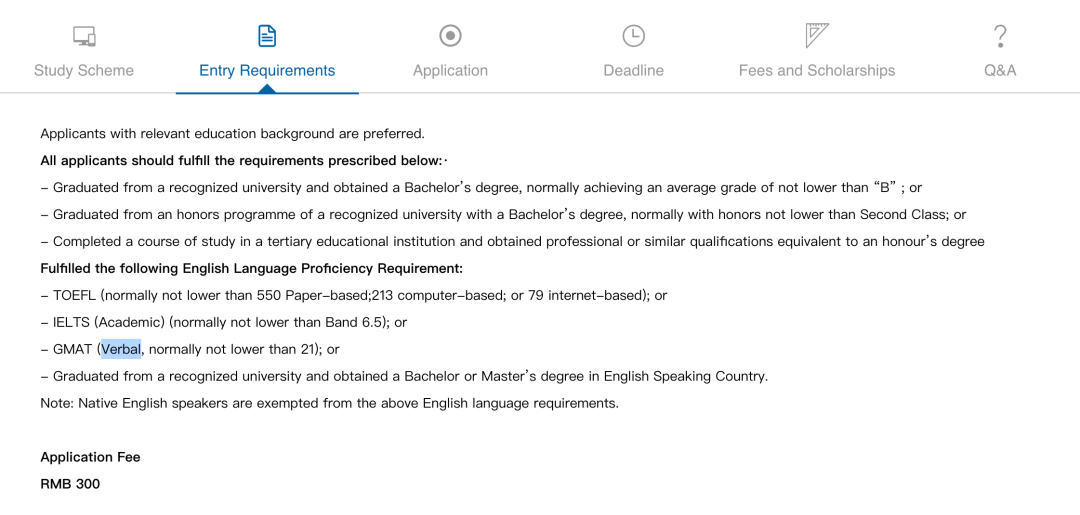Image resolution: width=1080 pixels, height=515 pixels.
Task: Click the active tab's triangle pointer indicator
Action: [x=267, y=89]
